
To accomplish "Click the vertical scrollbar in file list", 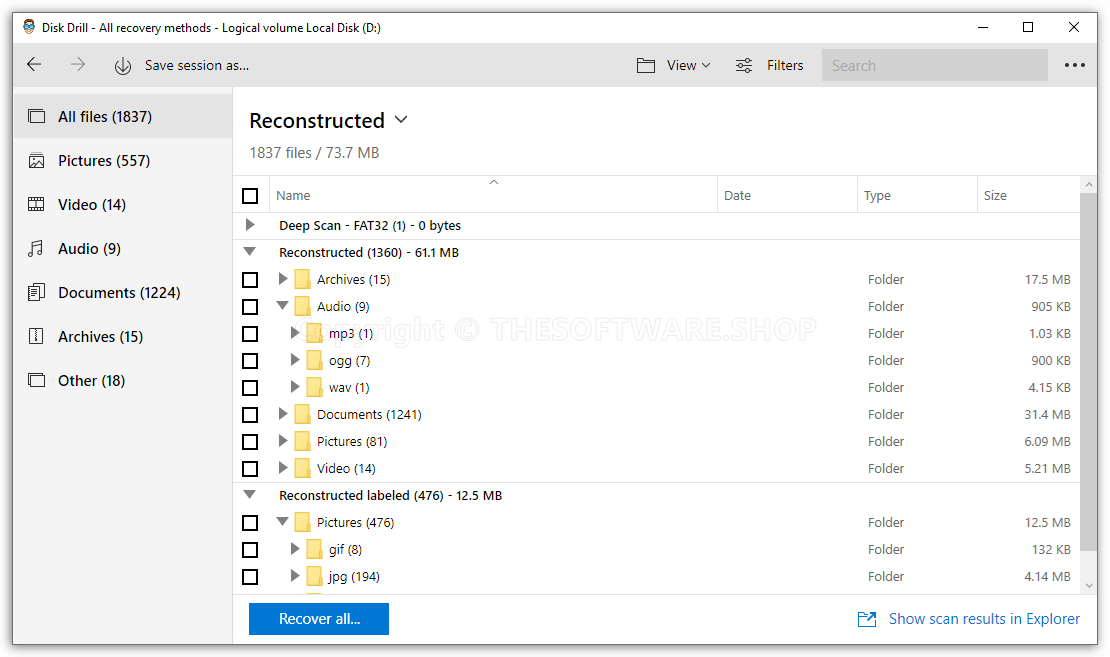I will [1089, 380].
